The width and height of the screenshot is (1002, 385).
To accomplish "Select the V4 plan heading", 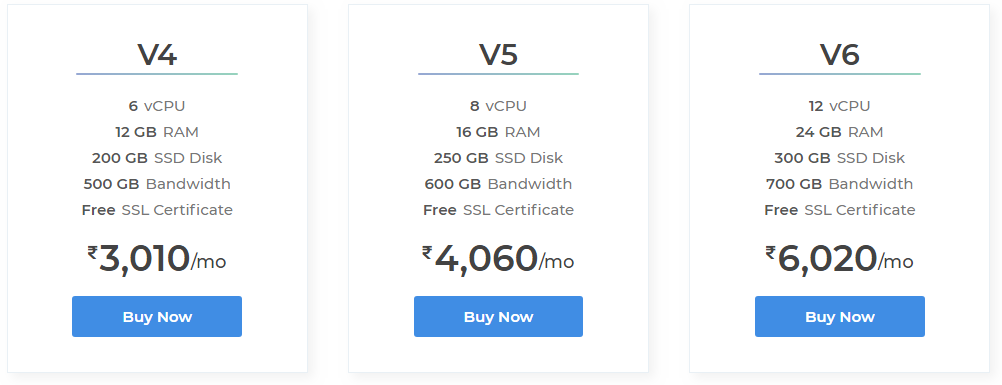I will point(157,55).
